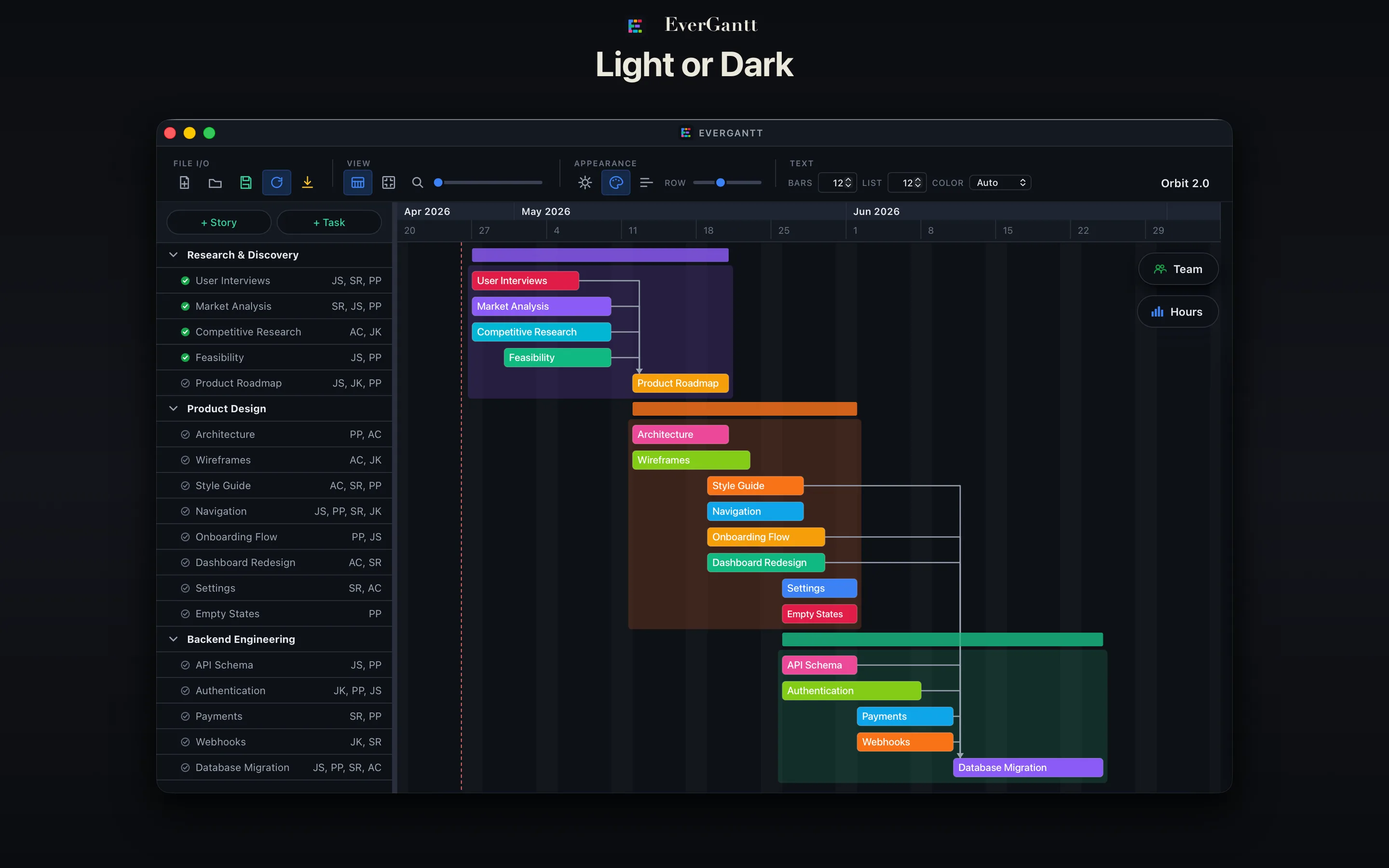Mark the Product Roadmap task as complete
Image resolution: width=1389 pixels, height=868 pixels.
tap(184, 383)
